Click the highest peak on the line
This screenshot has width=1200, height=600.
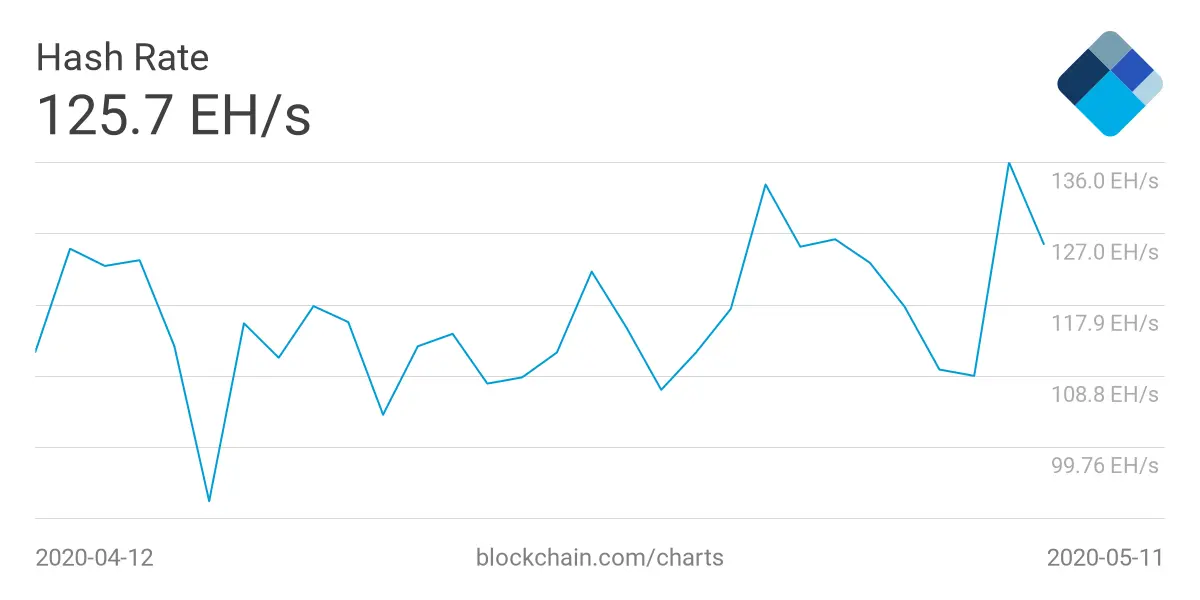point(1008,162)
